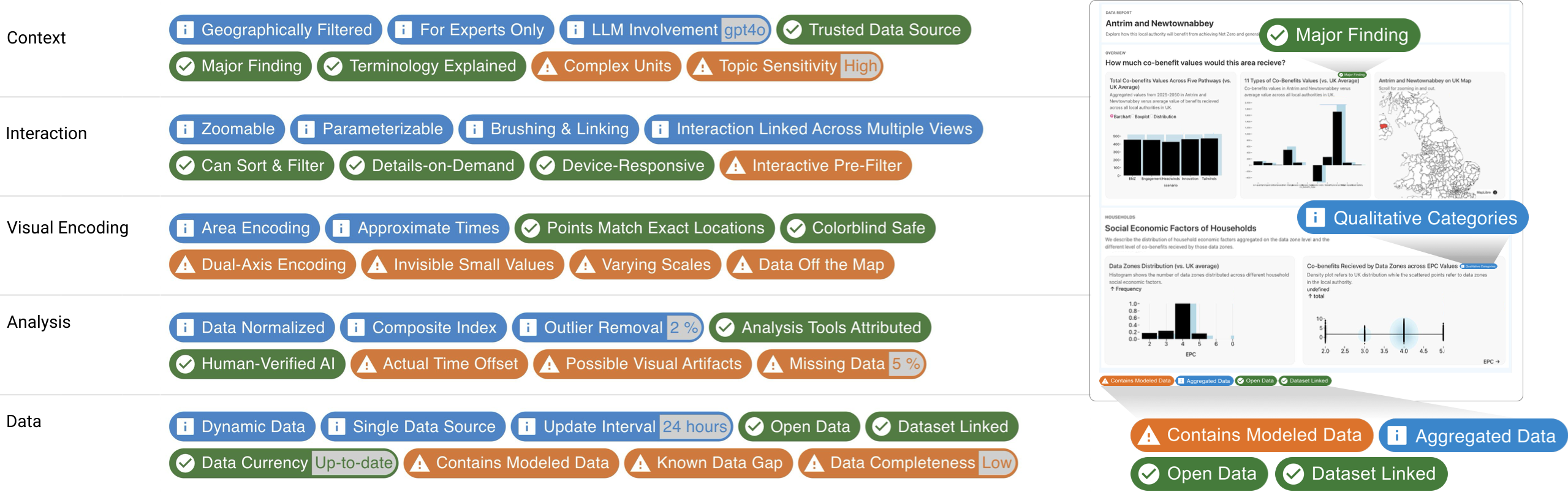Click the info icon on Composite Index
Viewport: 1568px width, 492px height.
(x=356, y=328)
